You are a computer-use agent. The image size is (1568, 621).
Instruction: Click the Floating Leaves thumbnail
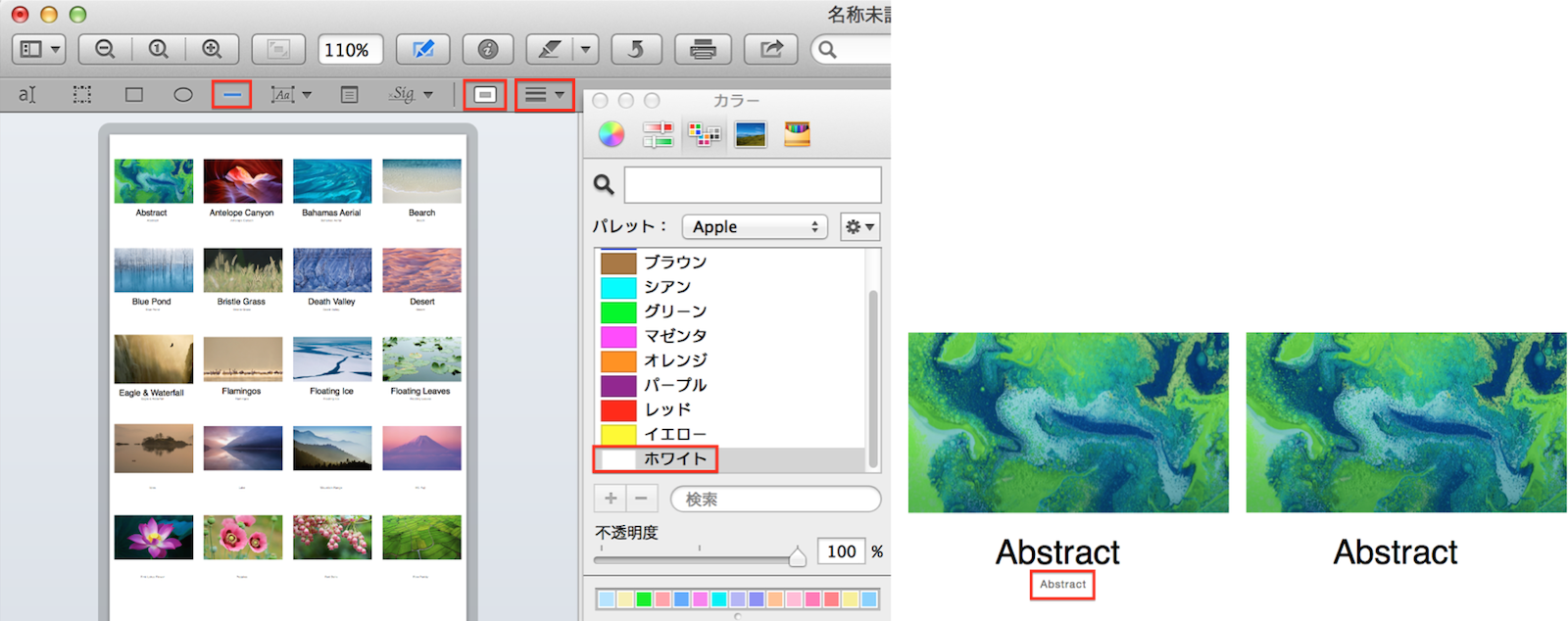[x=421, y=359]
